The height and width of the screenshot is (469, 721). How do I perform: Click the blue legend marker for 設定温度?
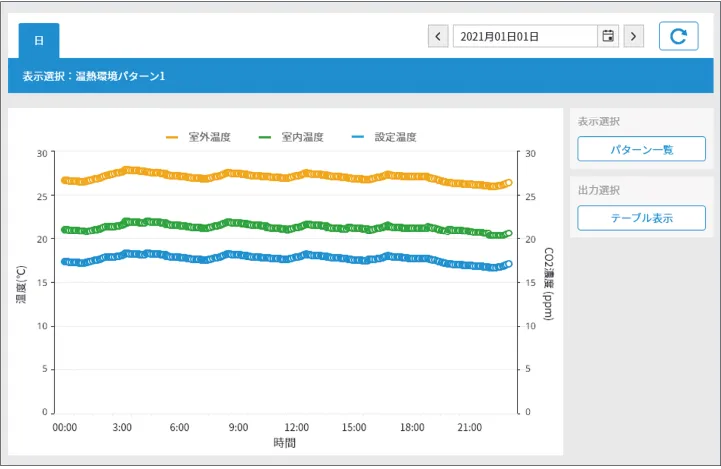pyautogui.click(x=358, y=137)
